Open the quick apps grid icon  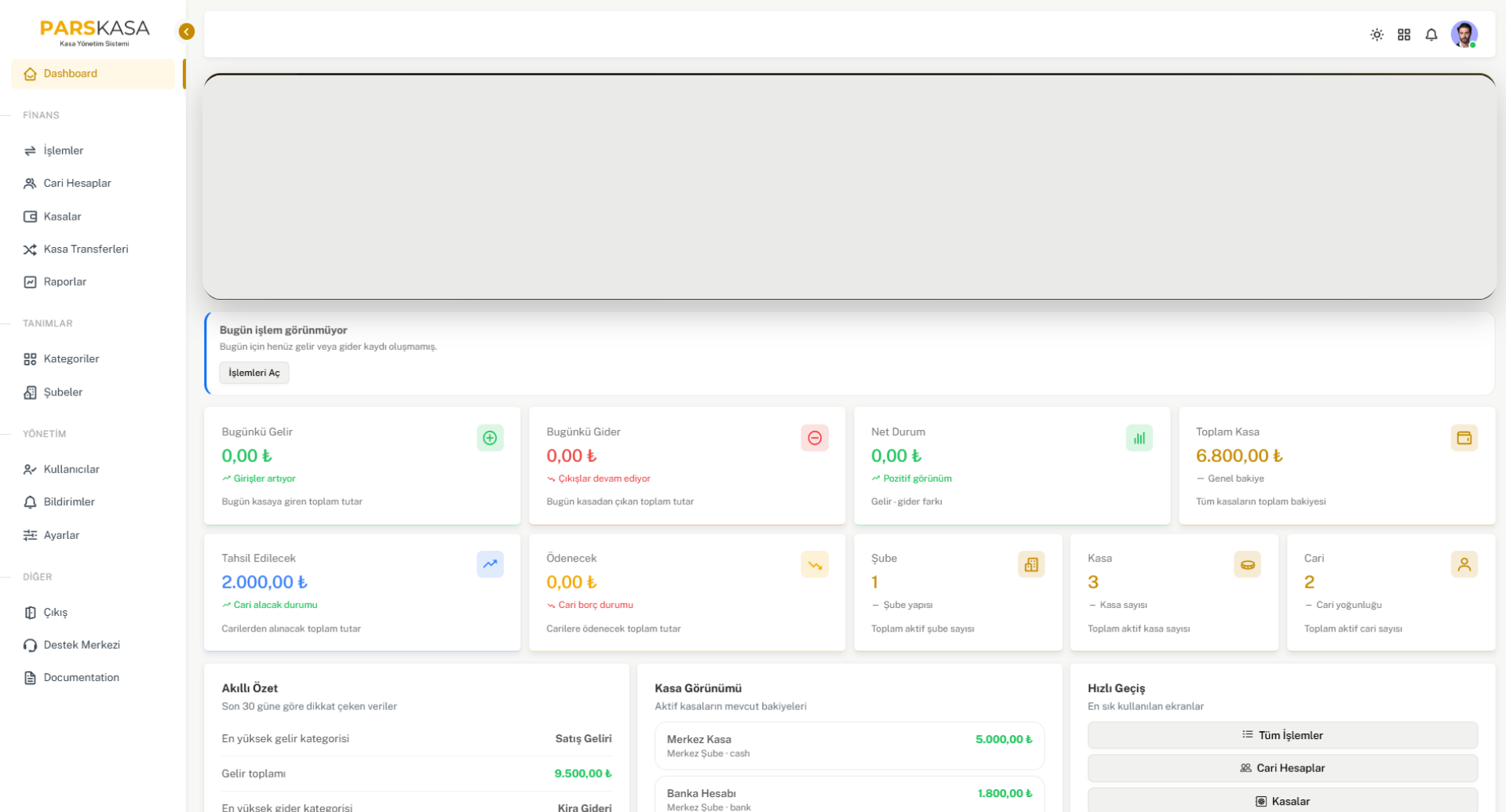coord(1404,35)
